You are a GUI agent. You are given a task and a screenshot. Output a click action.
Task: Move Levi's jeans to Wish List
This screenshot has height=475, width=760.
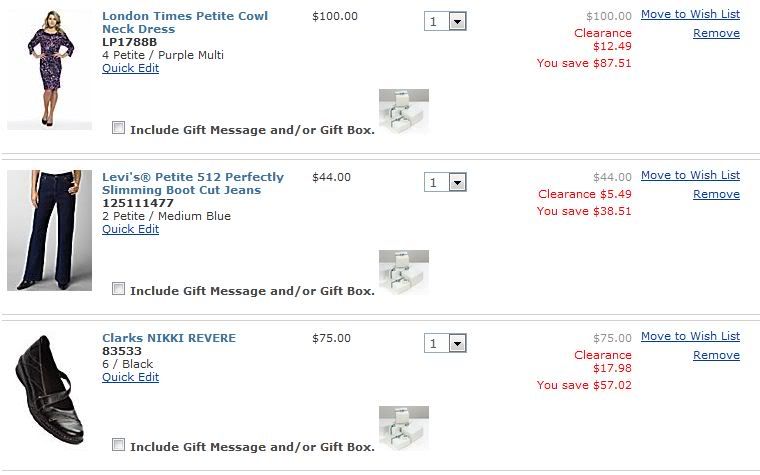(x=690, y=176)
